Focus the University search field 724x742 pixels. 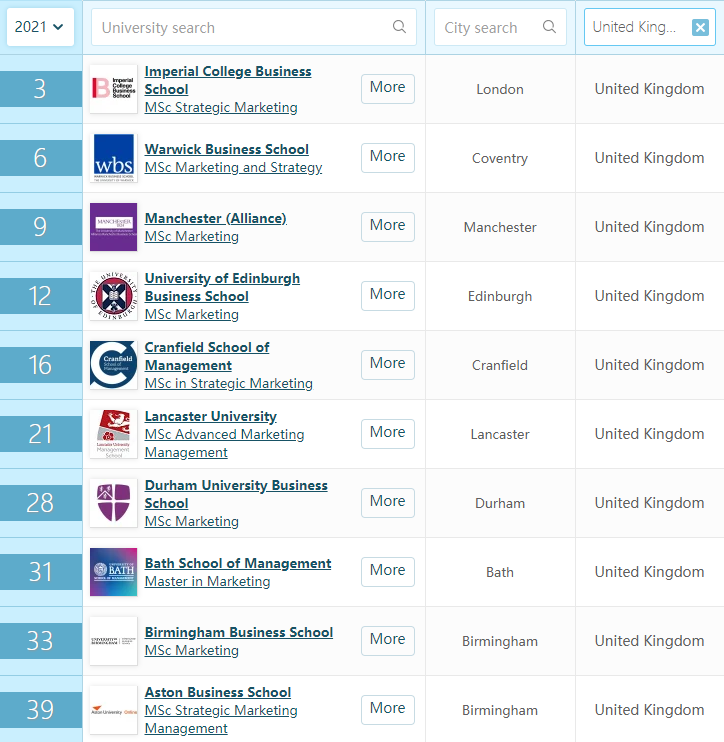pyautogui.click(x=254, y=27)
